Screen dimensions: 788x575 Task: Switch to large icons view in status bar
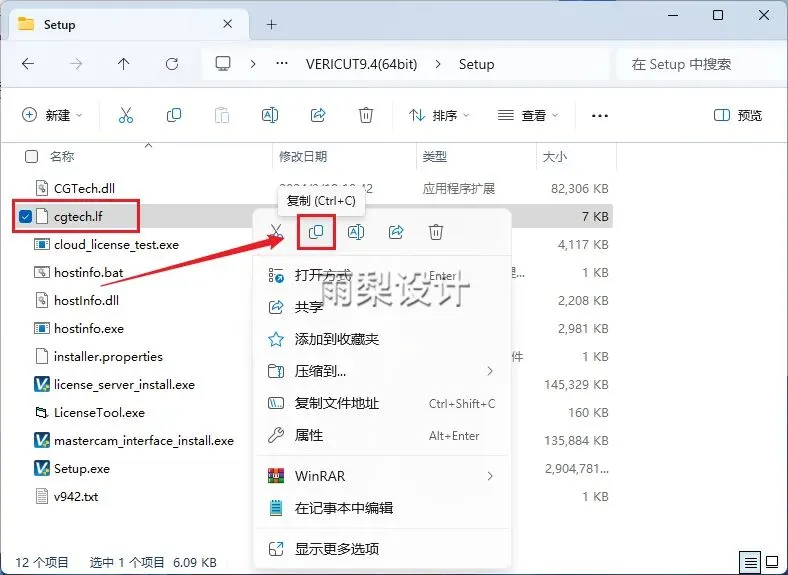coord(772,561)
